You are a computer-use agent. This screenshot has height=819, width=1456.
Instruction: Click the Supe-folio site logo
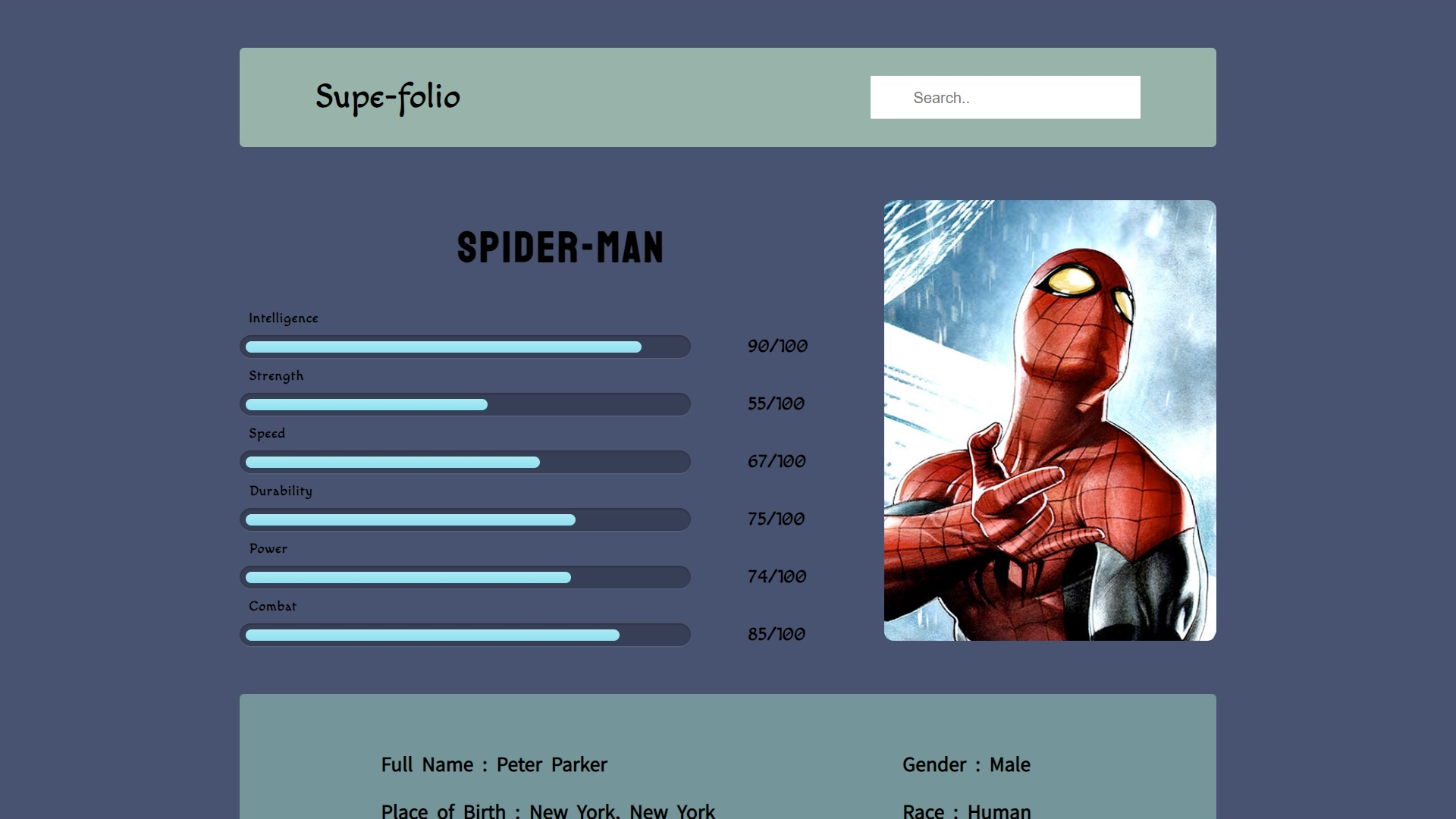[x=388, y=96]
